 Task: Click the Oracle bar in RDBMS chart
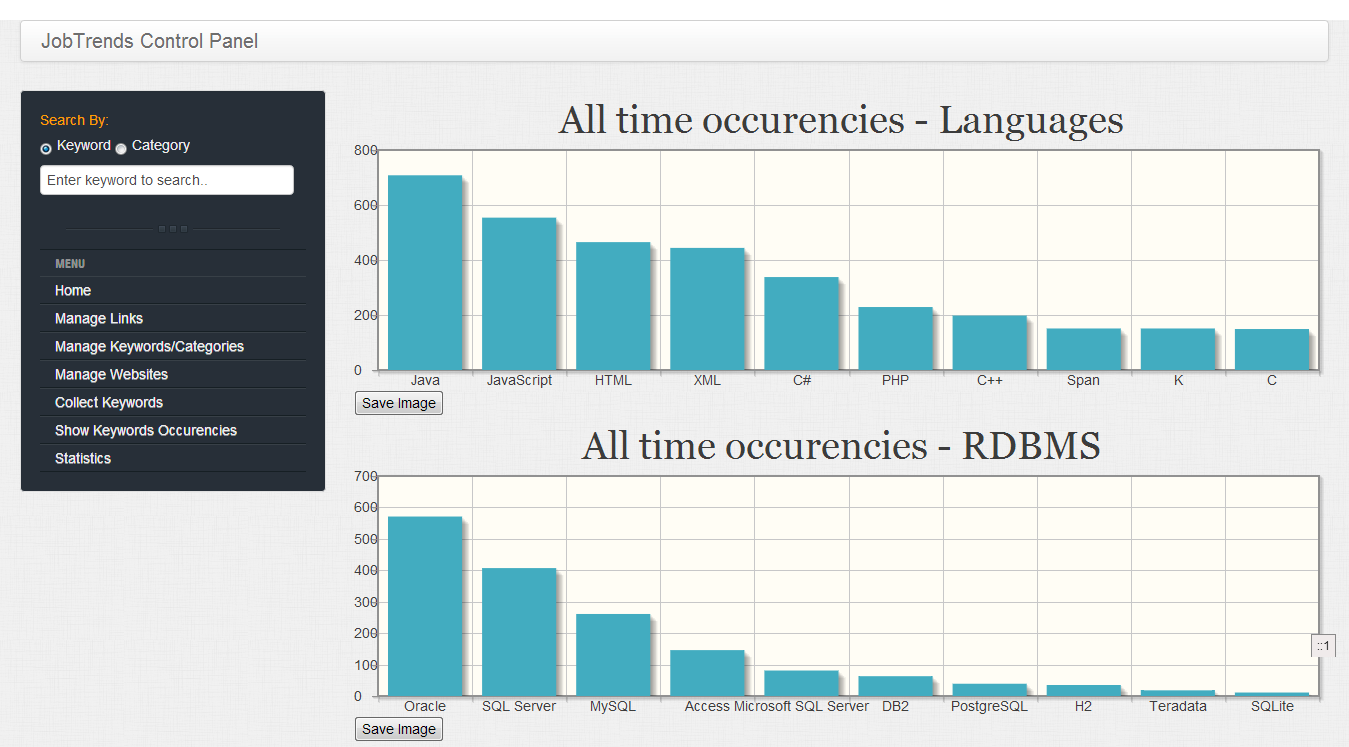(425, 606)
